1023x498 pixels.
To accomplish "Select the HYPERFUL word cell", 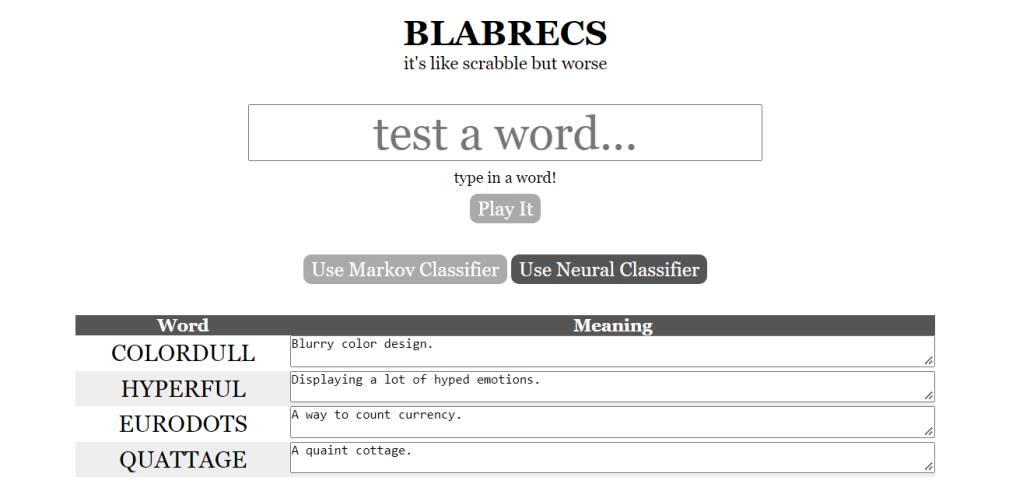I will click(x=183, y=389).
